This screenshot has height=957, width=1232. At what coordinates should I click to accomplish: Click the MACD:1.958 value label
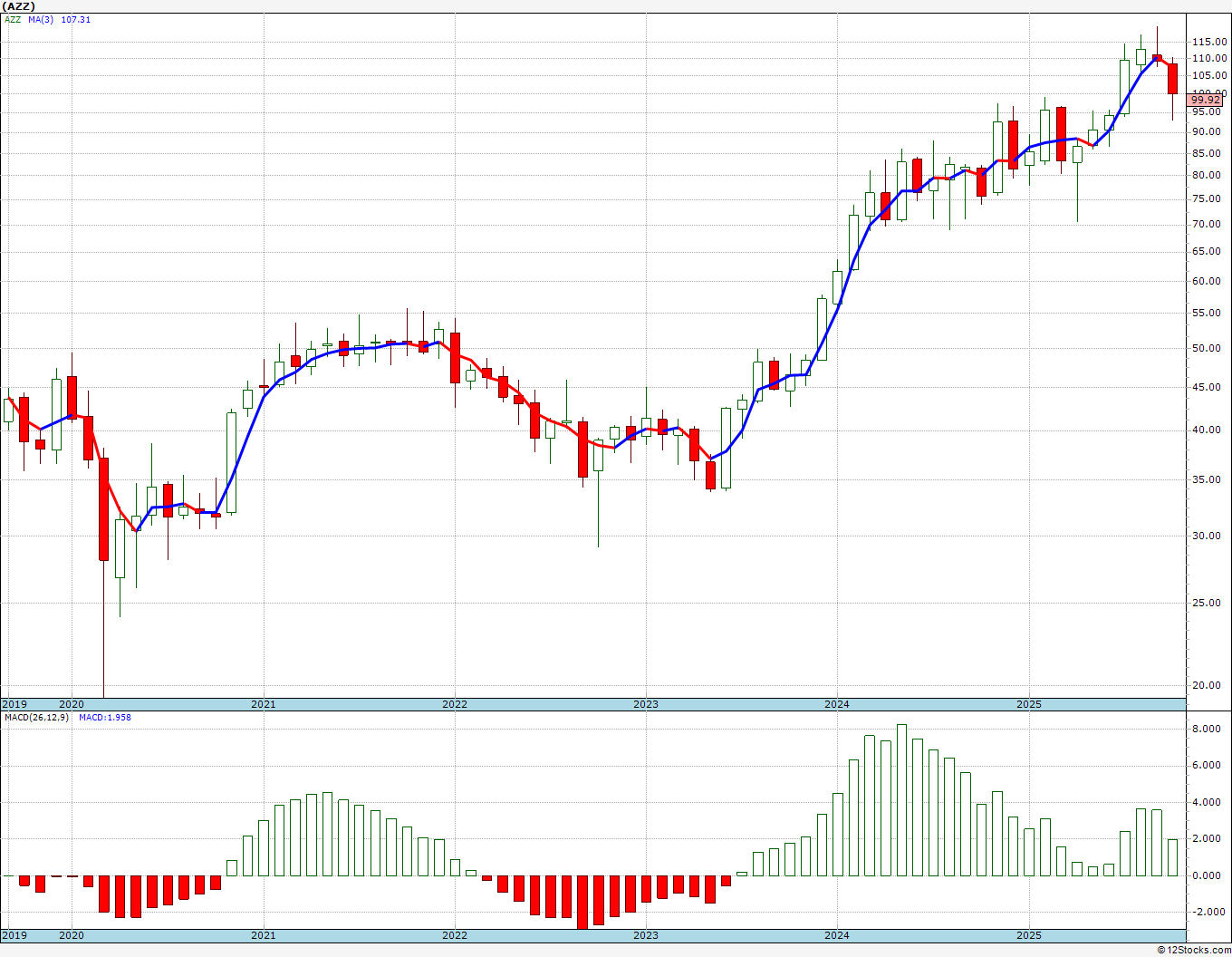coord(105,718)
